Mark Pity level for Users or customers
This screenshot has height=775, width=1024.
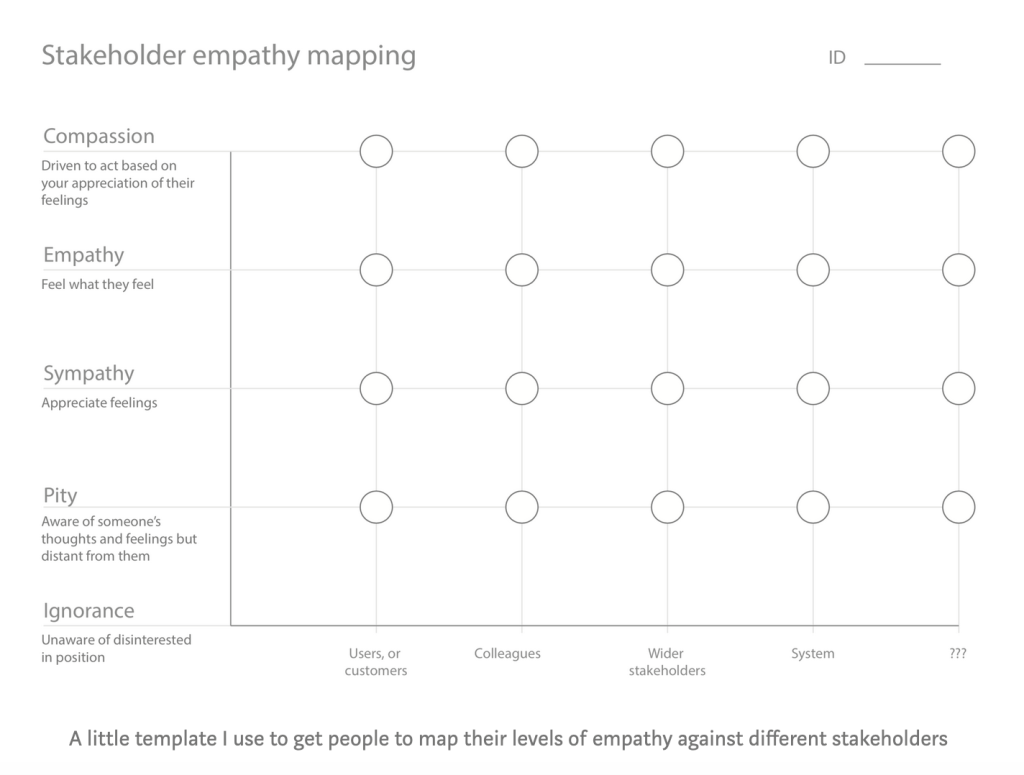376,507
